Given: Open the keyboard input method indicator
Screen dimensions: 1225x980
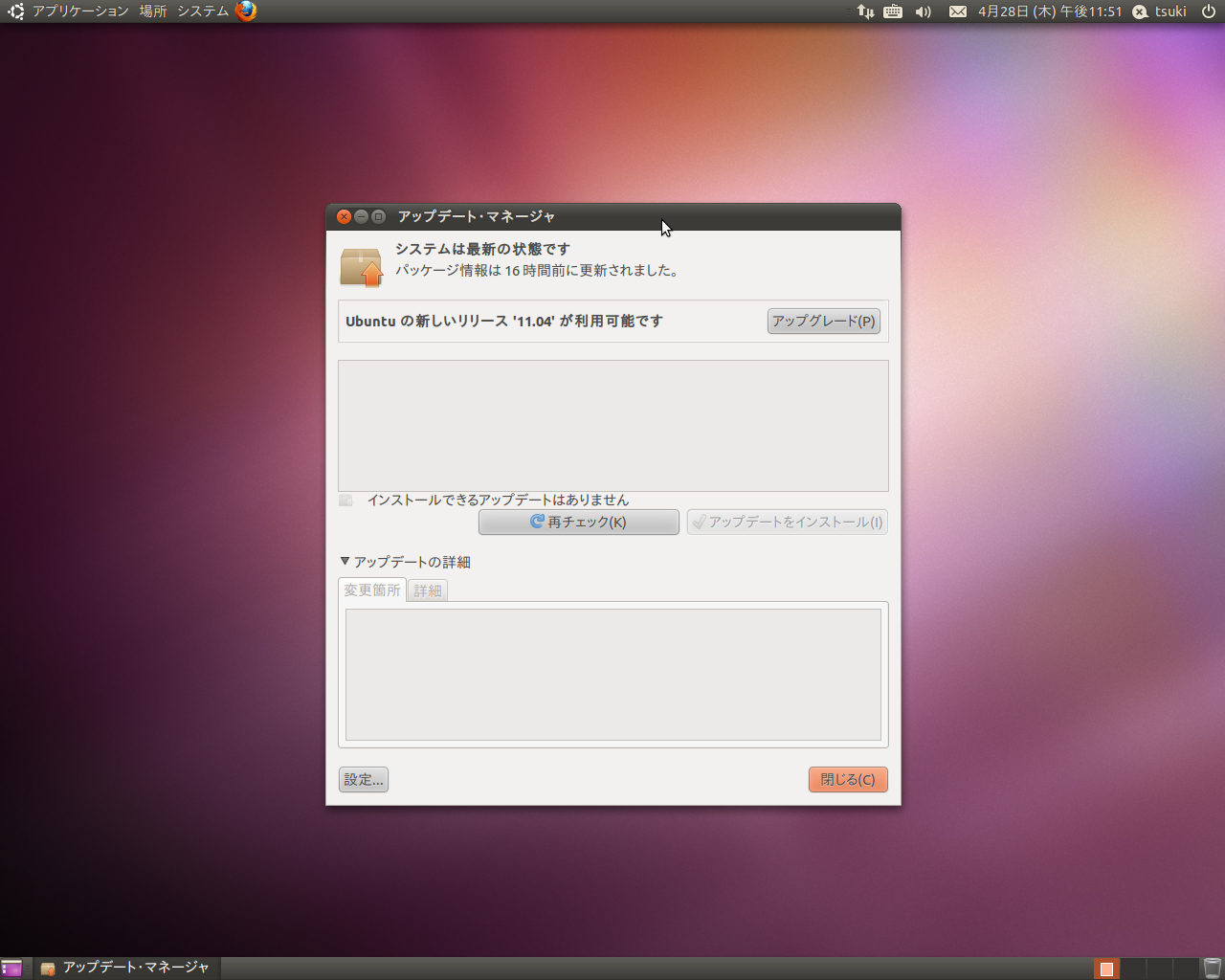Looking at the screenshot, I should pos(893,11).
